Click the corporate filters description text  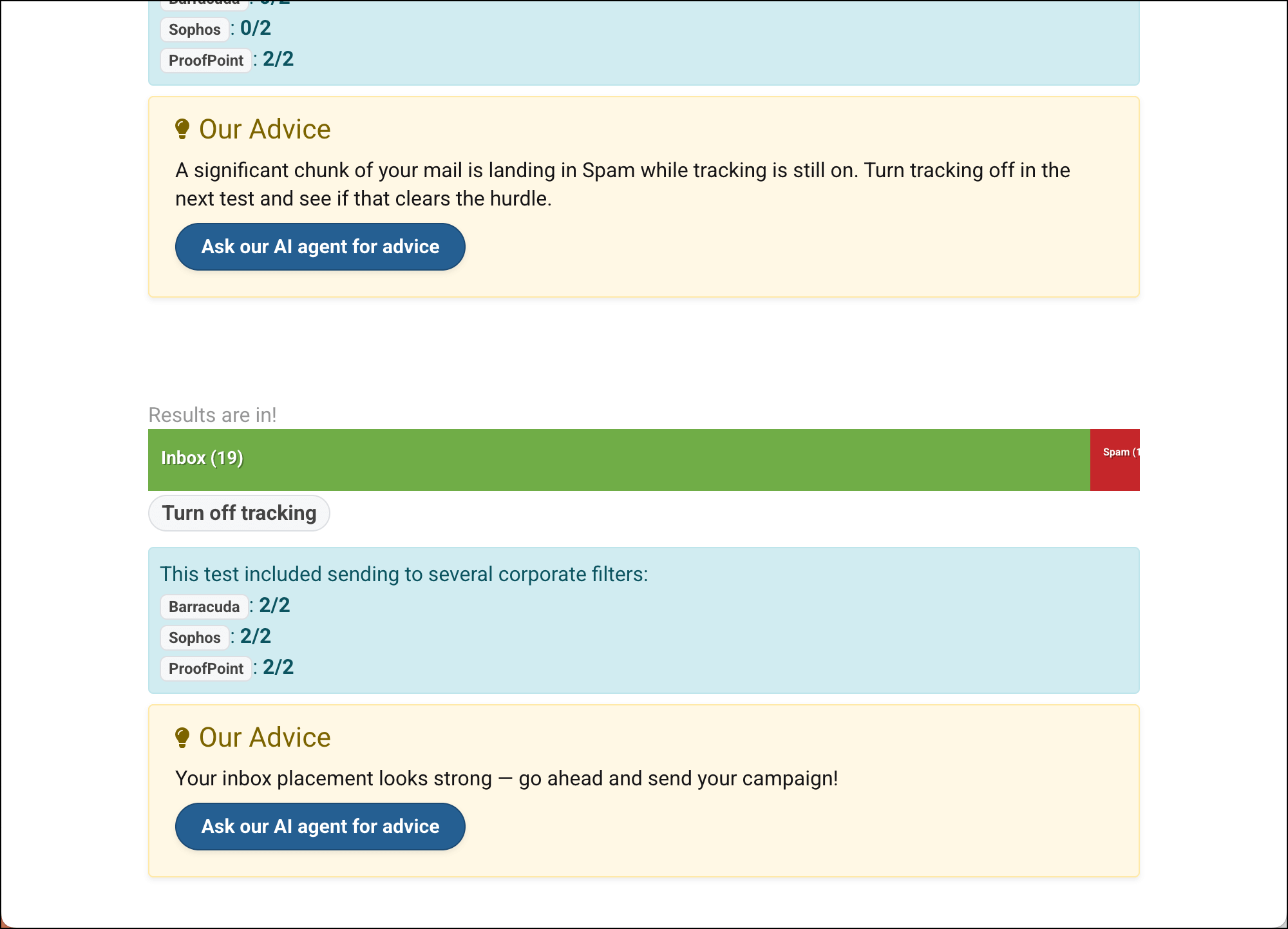(404, 573)
